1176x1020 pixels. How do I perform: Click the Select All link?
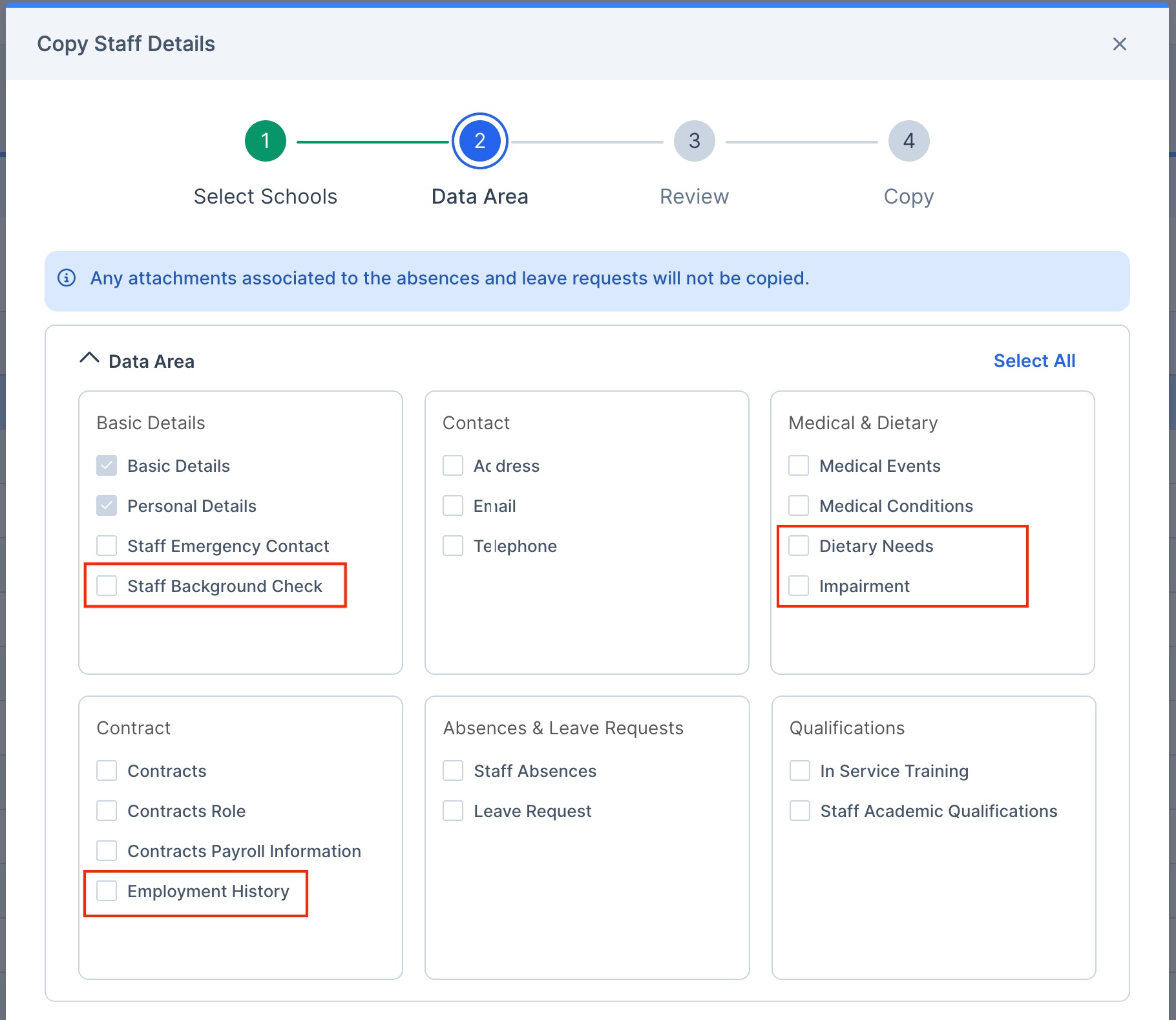1034,361
